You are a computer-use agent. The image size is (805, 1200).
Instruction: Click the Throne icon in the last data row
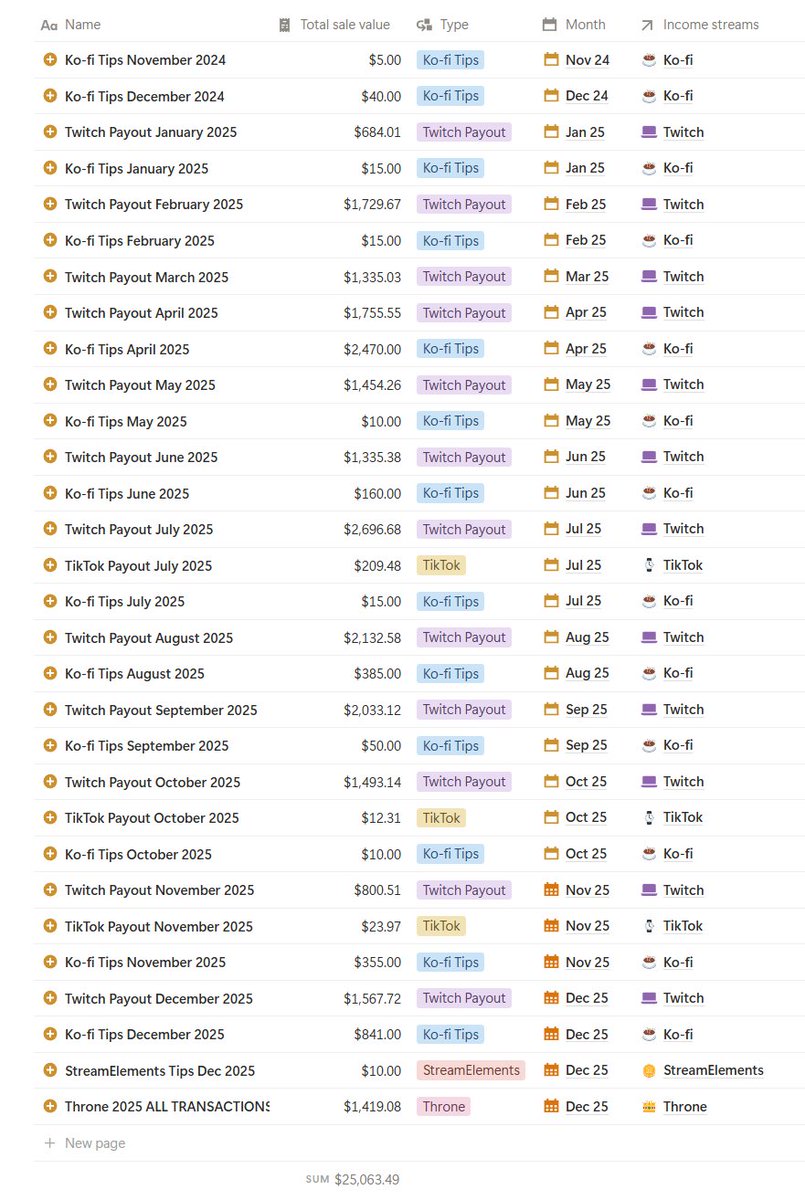[650, 1106]
